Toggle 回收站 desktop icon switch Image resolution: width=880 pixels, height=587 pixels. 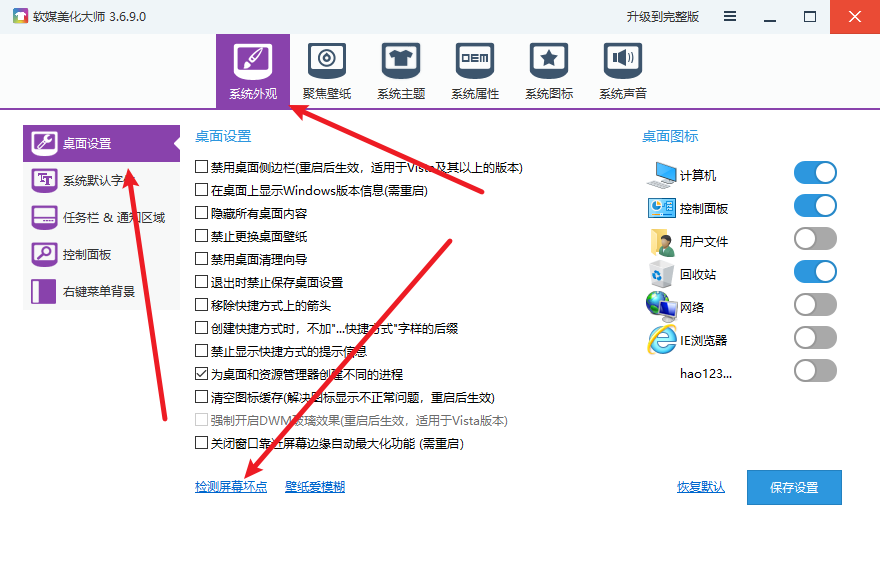click(815, 272)
